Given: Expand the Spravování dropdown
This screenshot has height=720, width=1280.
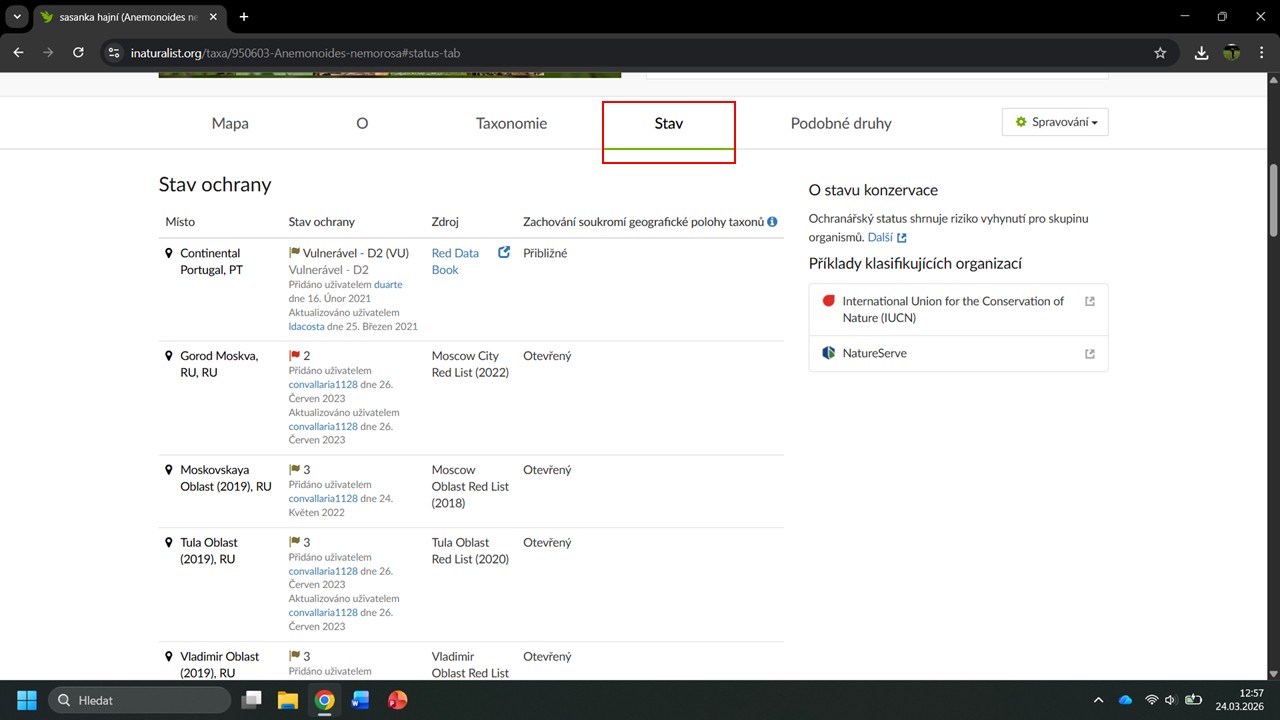Looking at the screenshot, I should pos(1055,122).
